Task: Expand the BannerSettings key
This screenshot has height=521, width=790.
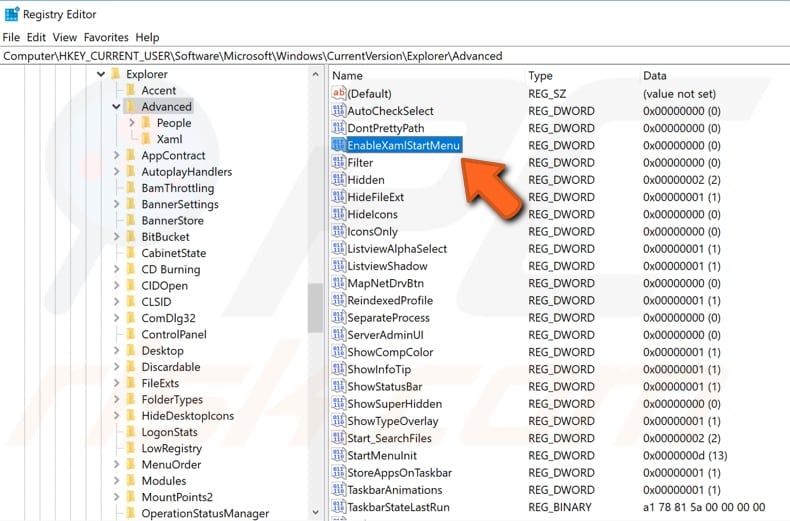Action: pyautogui.click(x=116, y=204)
